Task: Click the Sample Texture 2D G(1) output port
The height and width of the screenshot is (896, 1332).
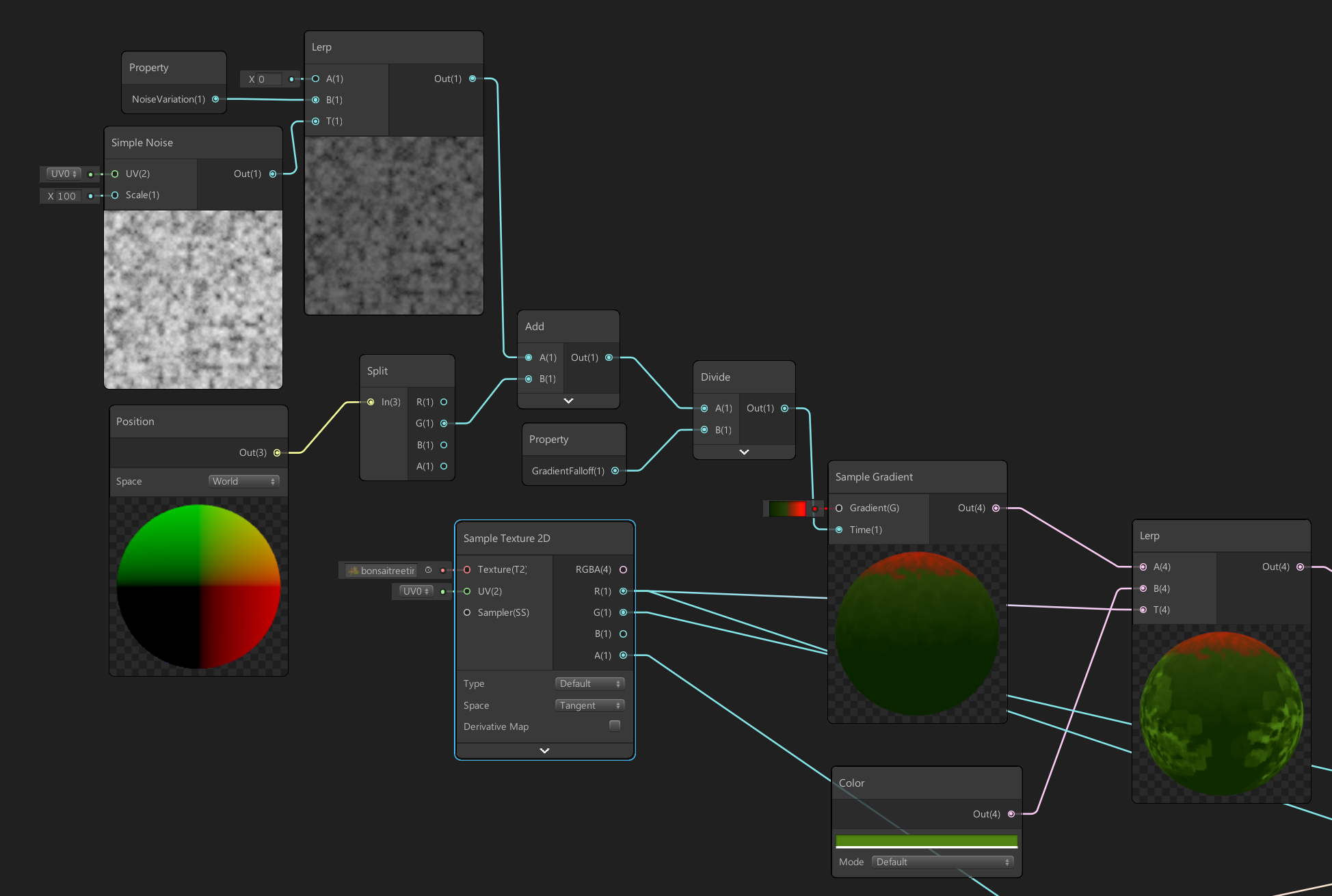Action: point(623,612)
